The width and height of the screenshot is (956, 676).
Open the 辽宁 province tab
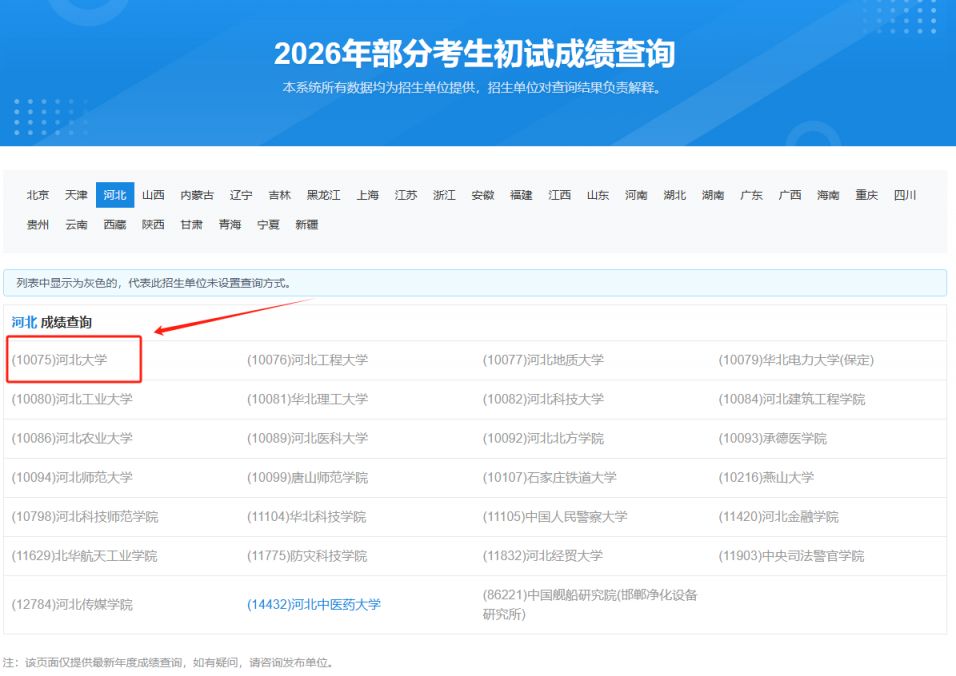(241, 195)
